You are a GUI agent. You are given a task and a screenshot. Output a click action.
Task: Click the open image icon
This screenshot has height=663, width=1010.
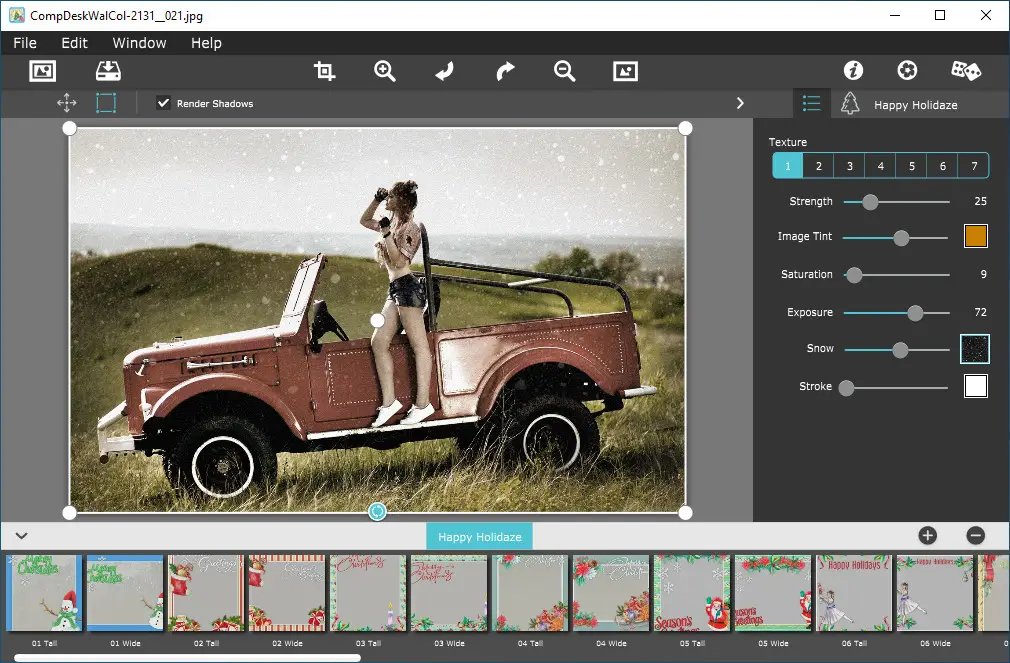pyautogui.click(x=42, y=71)
